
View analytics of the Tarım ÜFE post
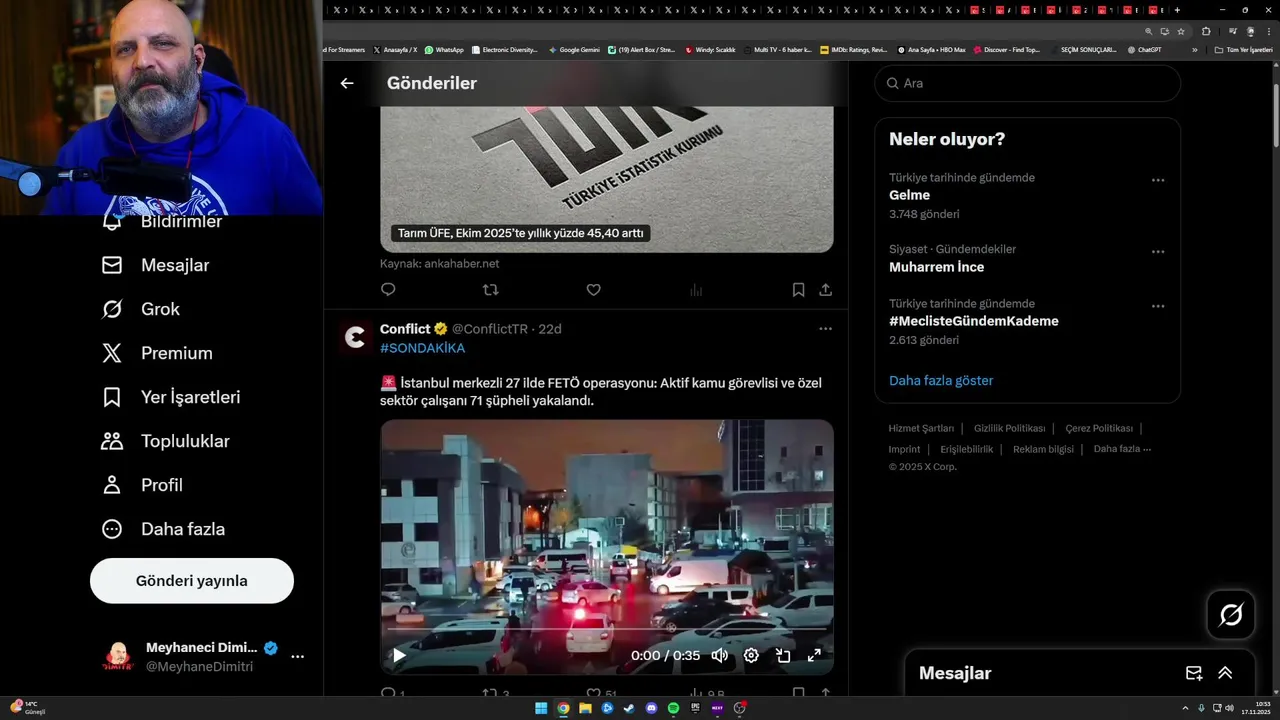pyautogui.click(x=696, y=290)
